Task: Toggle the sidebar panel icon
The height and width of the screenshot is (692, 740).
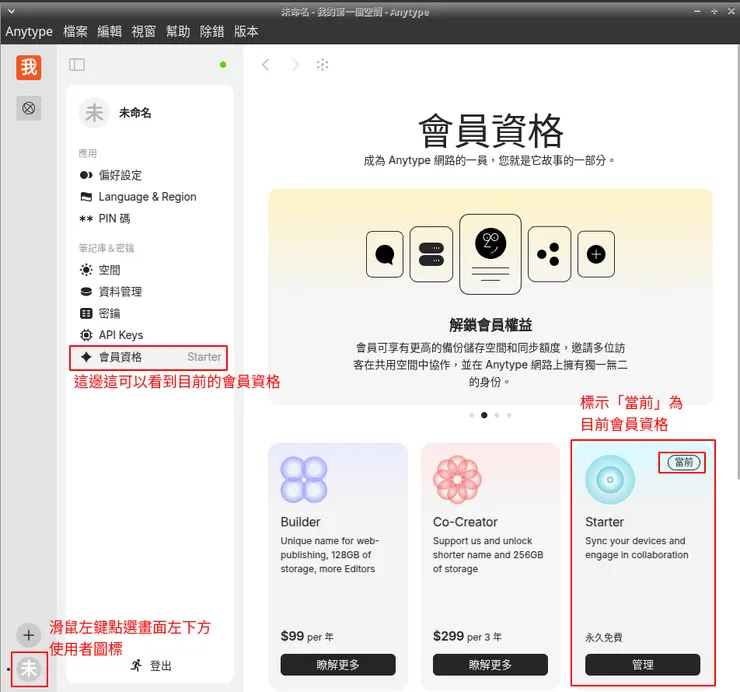Action: tap(77, 65)
